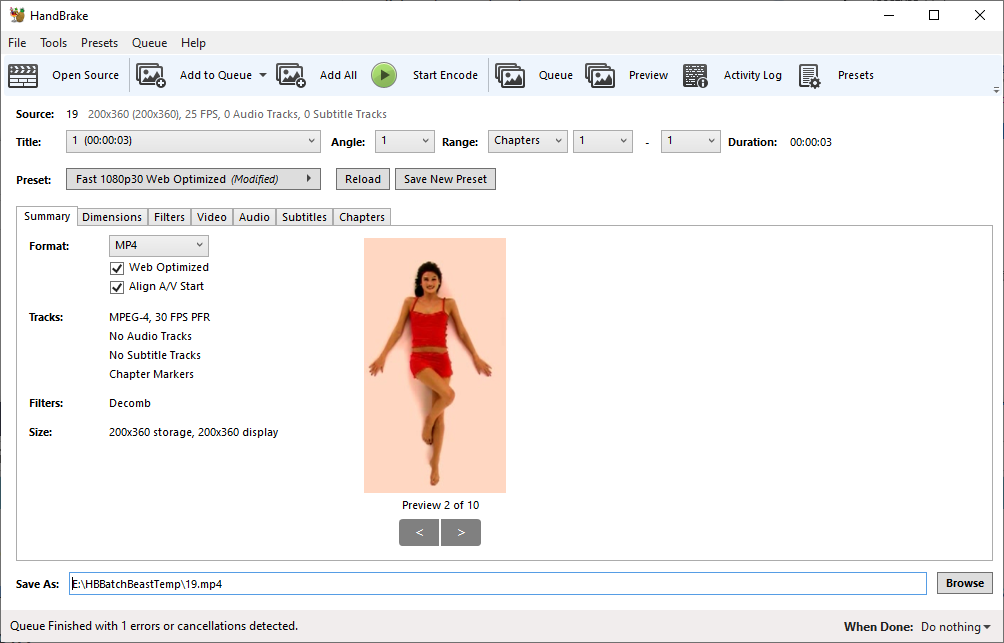
Task: Go to next preview image
Action: click(461, 532)
